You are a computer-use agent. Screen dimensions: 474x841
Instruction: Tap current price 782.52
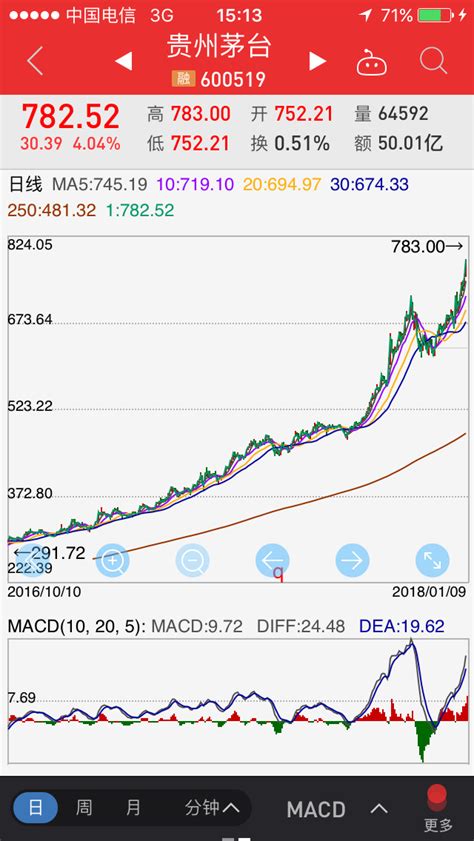pos(70,116)
